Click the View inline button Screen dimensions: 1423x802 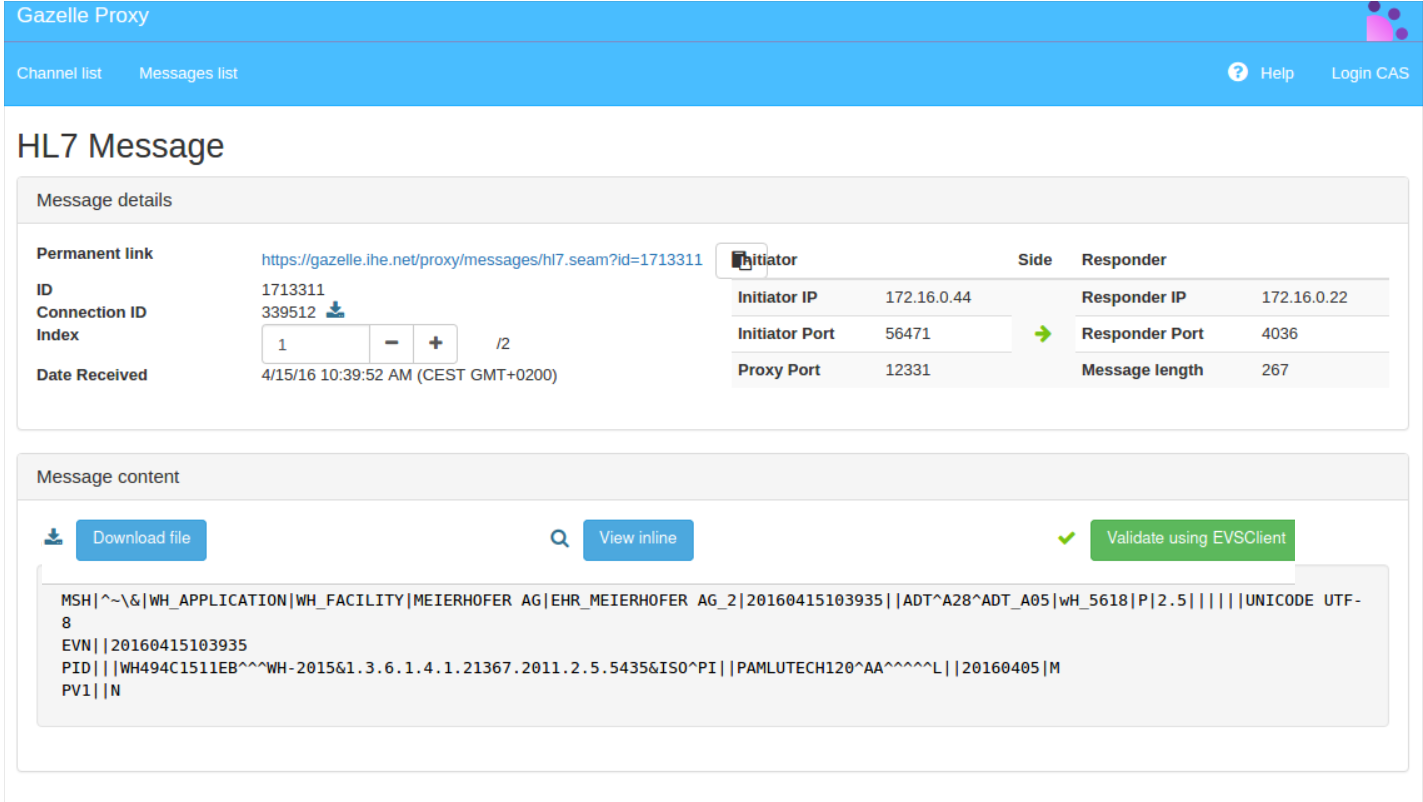638,539
